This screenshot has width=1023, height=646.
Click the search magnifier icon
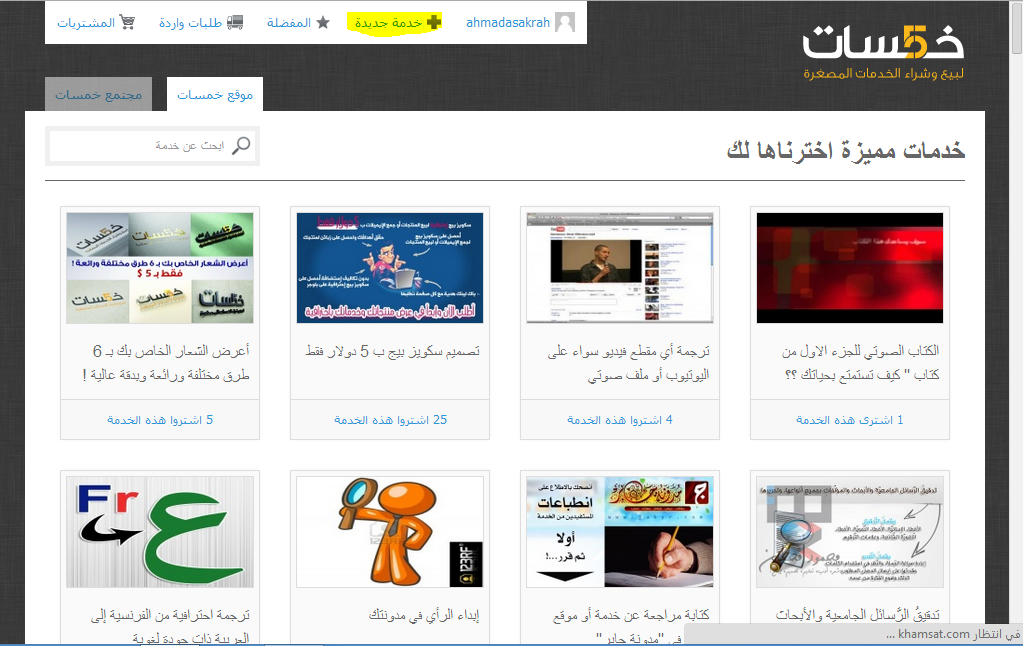coord(241,145)
